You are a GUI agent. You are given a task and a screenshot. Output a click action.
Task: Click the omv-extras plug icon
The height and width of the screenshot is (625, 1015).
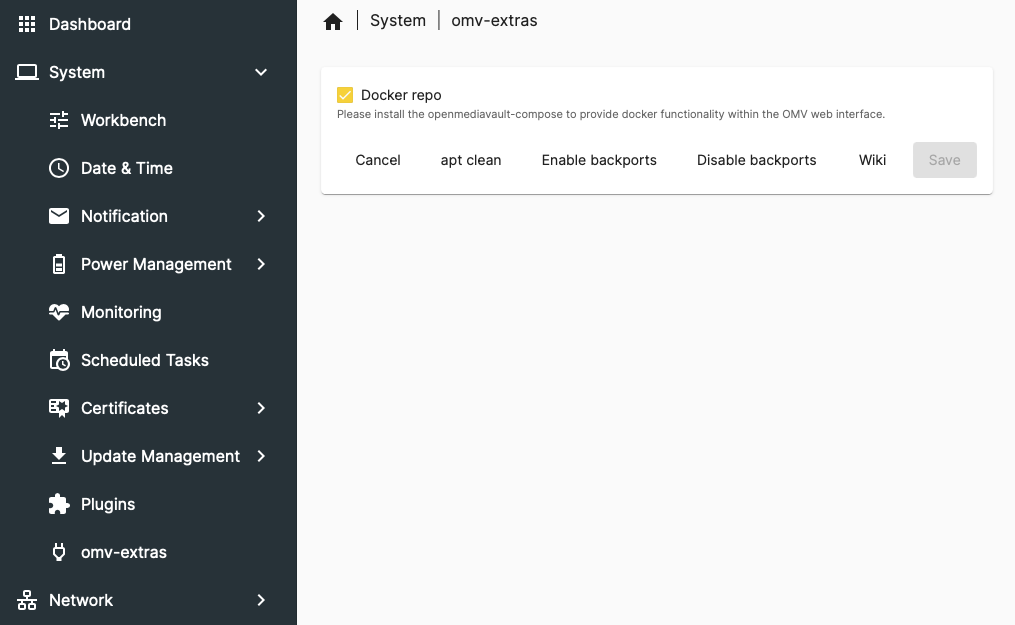click(59, 552)
